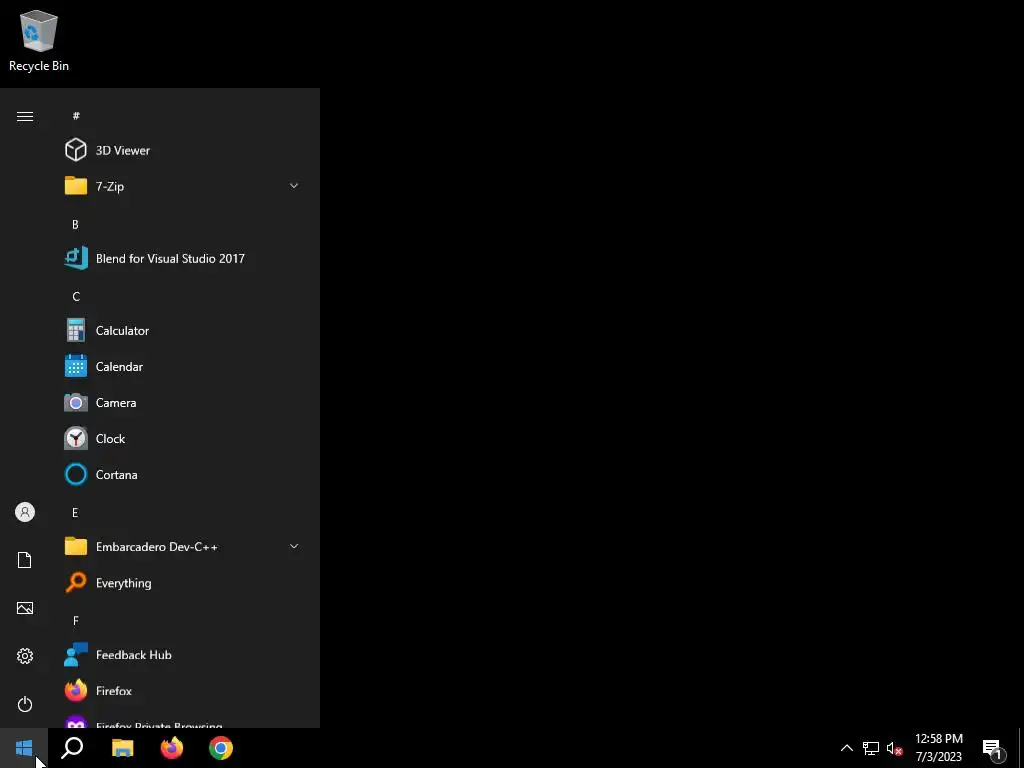The image size is (1024, 768).
Task: Launch Google Chrome from taskbar
Action: [x=221, y=748]
